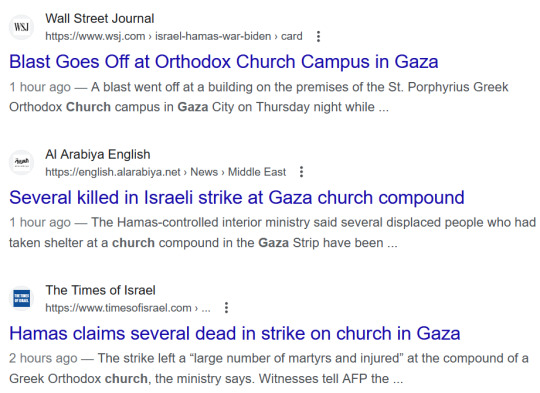Image resolution: width=540 pixels, height=393 pixels.
Task: Open 'Blast Goes Off at Orthodox Church Campus' headline
Action: [x=224, y=62]
